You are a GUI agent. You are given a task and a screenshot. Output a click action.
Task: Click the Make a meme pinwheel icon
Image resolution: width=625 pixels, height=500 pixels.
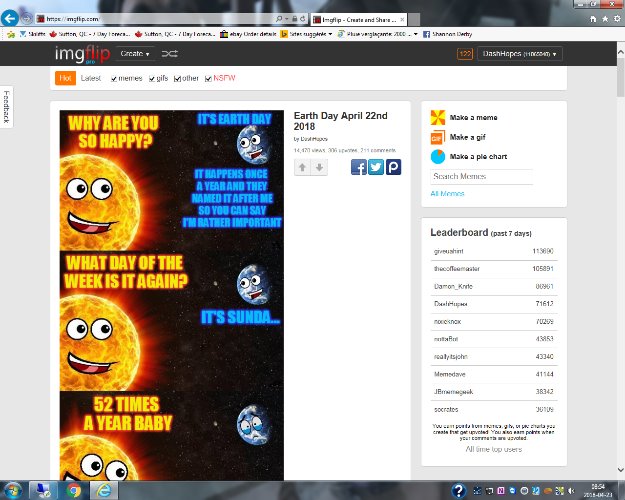(438, 117)
